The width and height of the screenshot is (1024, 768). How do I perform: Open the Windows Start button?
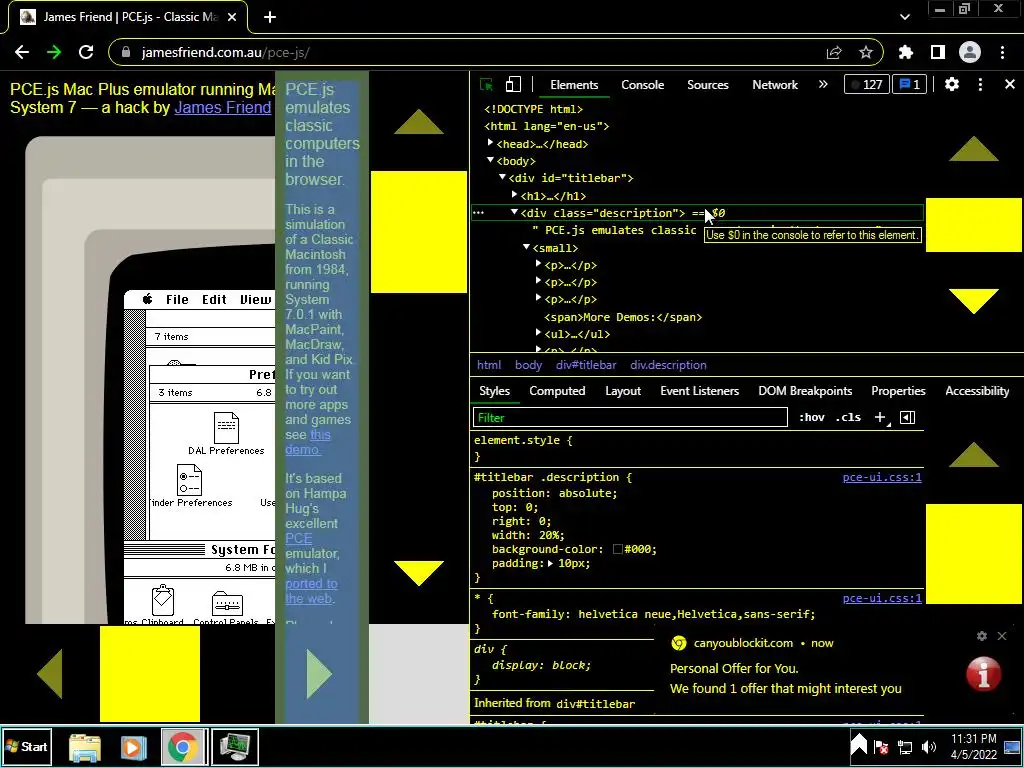click(26, 746)
